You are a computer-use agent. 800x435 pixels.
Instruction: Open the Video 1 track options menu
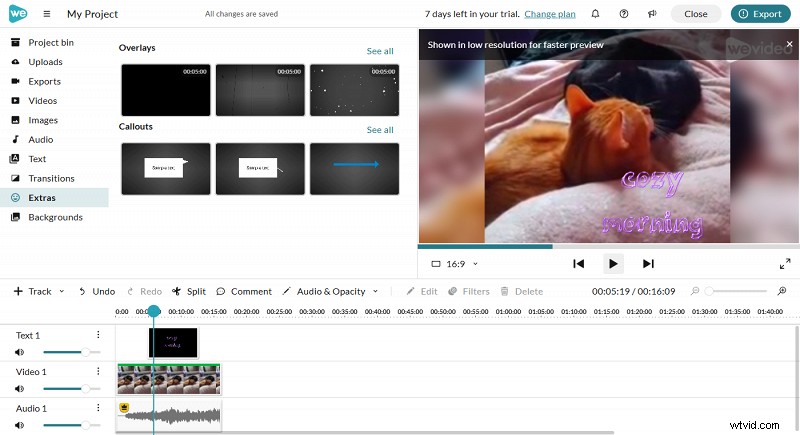pos(98,371)
